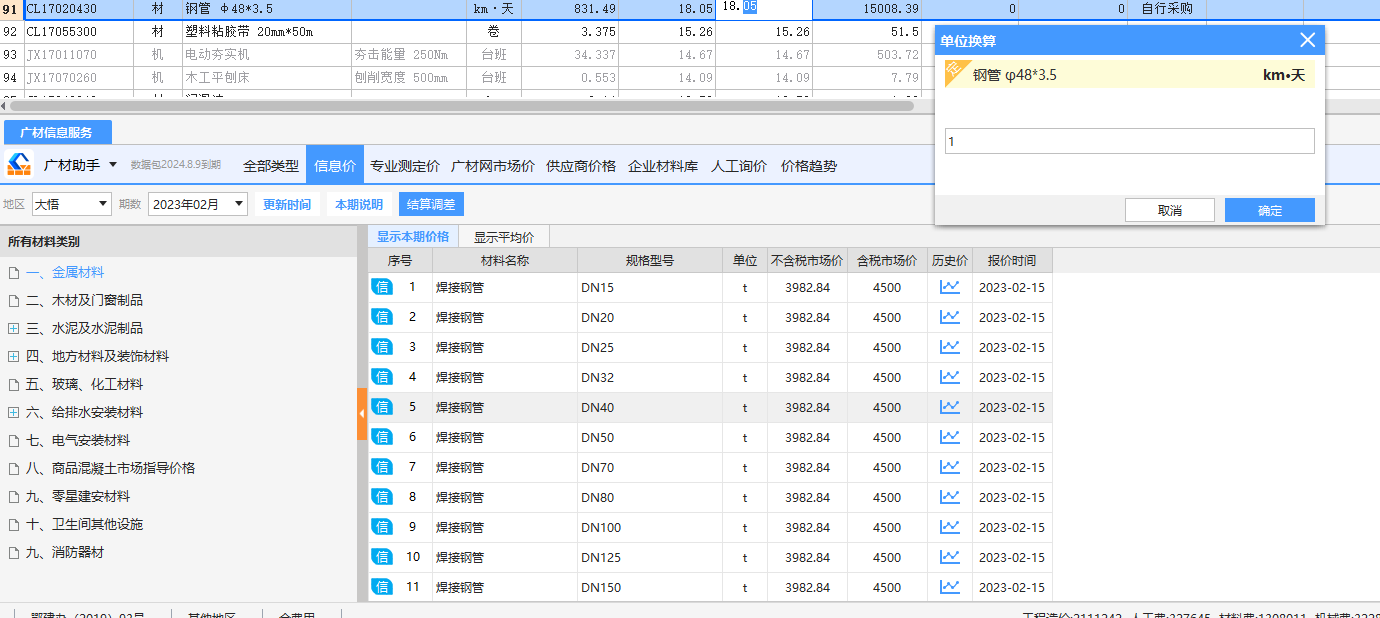
Task: Select 显示平均价 tab
Action: click(x=504, y=237)
